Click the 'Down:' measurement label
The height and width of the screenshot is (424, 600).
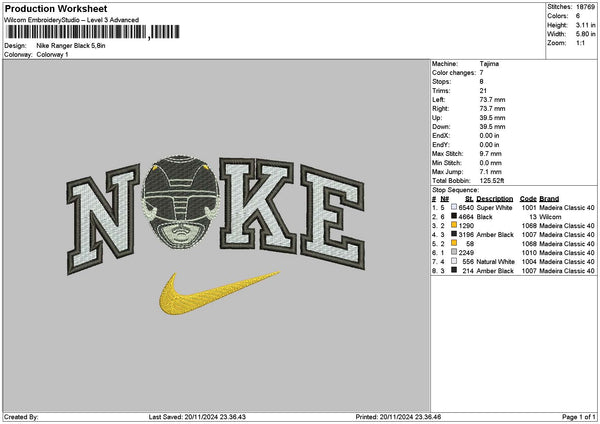point(441,127)
